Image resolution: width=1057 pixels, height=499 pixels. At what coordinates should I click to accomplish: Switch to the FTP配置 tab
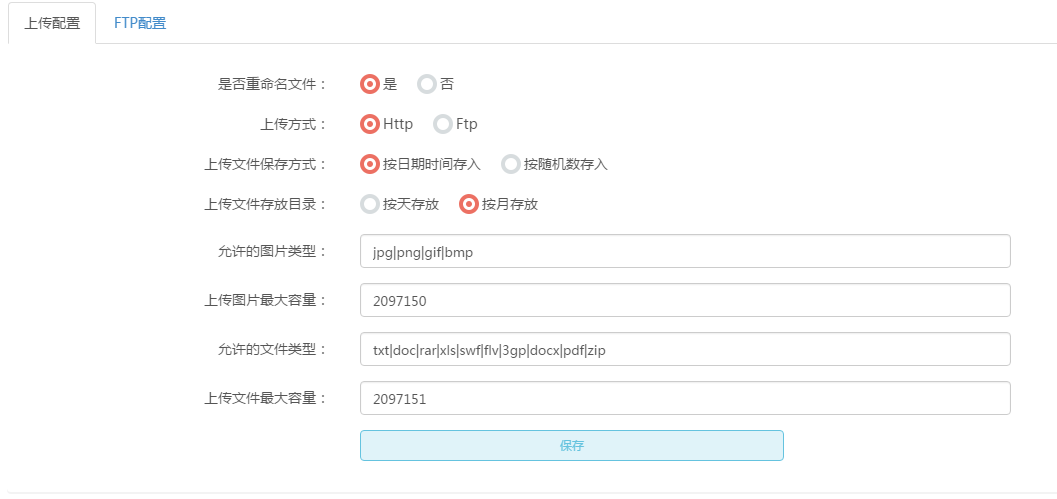pyautogui.click(x=140, y=23)
